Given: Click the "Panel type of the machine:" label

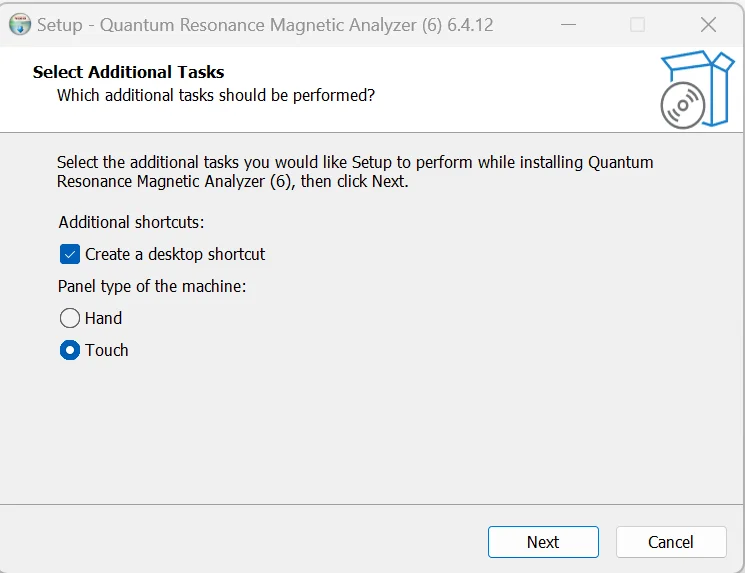Looking at the screenshot, I should click(152, 286).
